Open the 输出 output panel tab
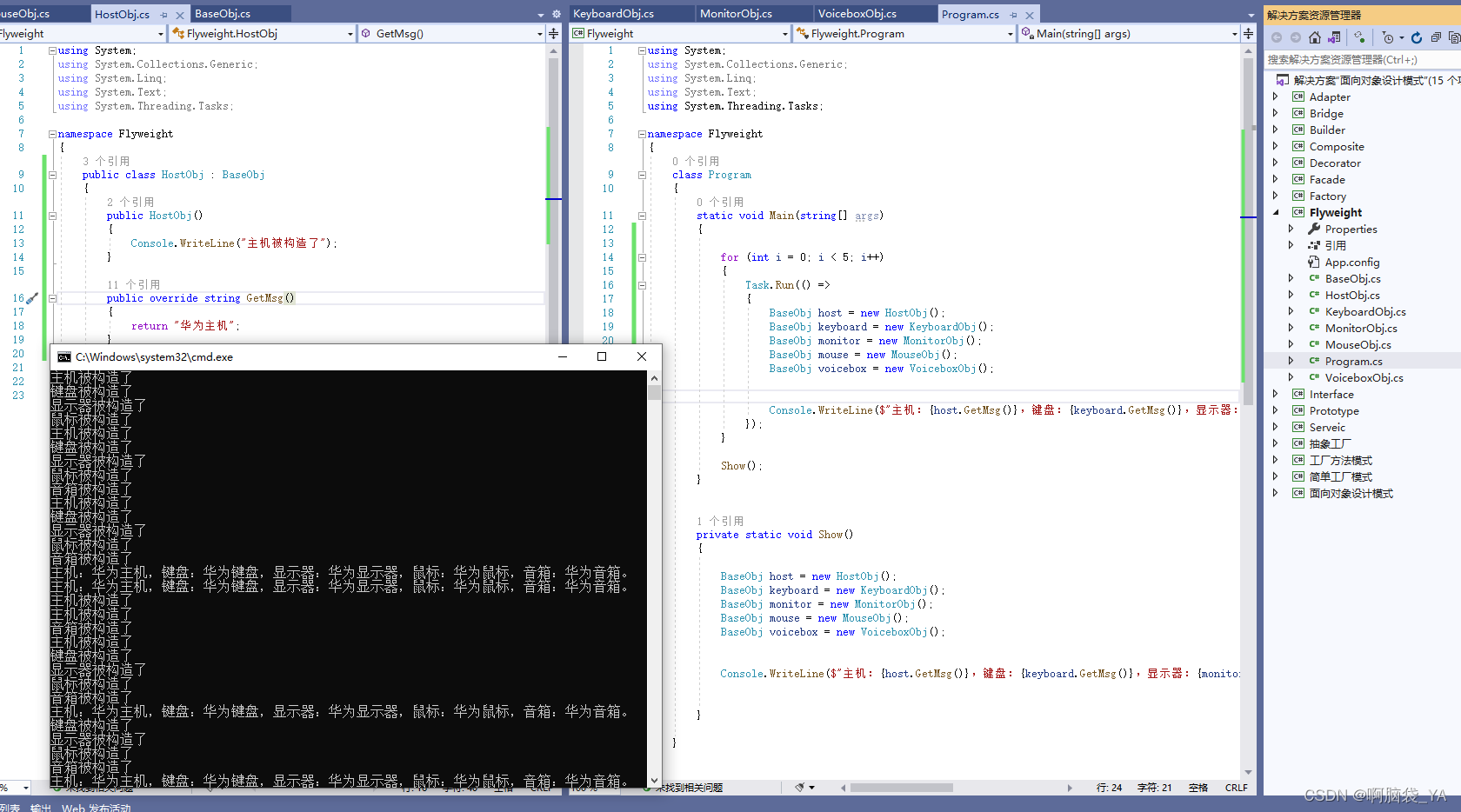Image resolution: width=1461 pixels, height=812 pixels. coord(41,808)
